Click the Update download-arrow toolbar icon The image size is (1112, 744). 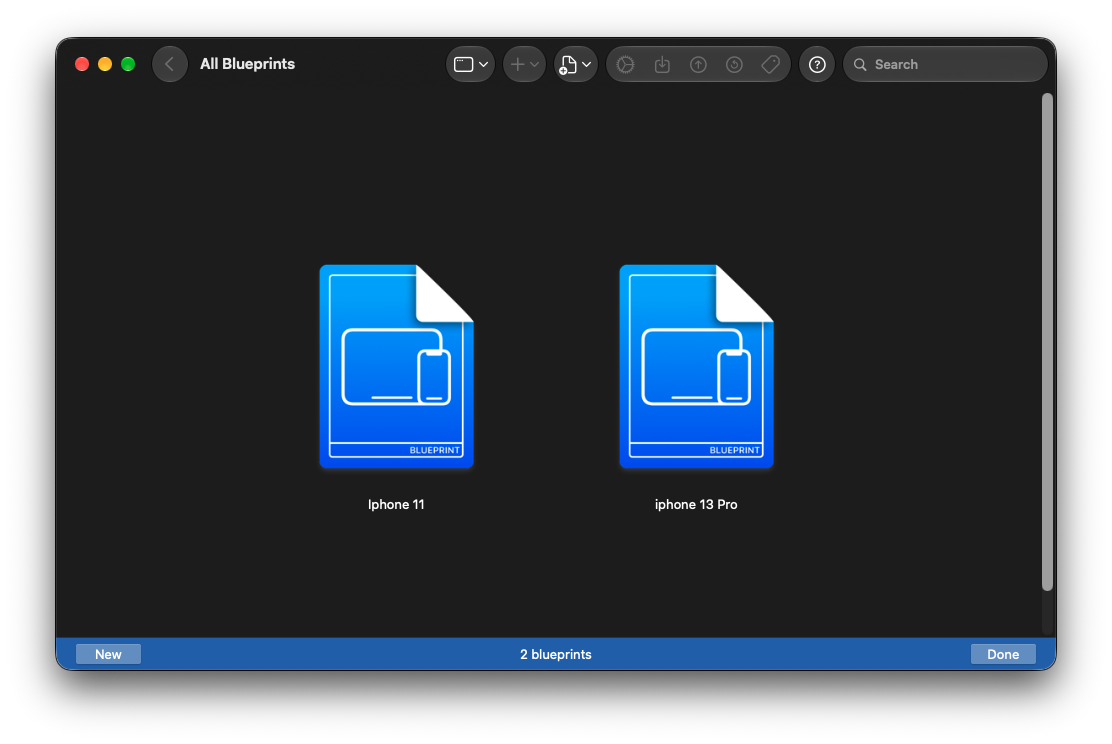[662, 65]
